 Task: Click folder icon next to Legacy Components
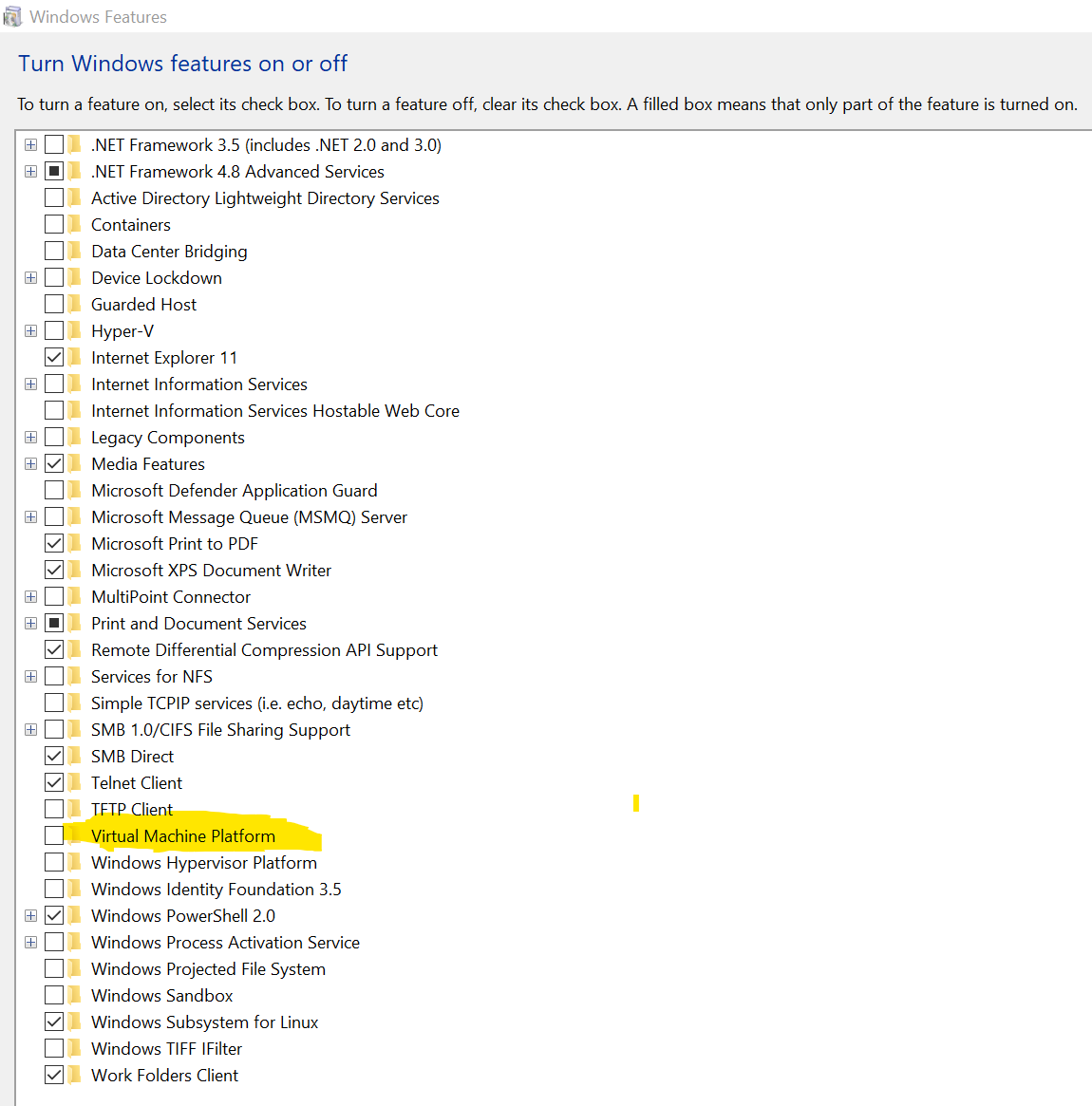coord(75,438)
